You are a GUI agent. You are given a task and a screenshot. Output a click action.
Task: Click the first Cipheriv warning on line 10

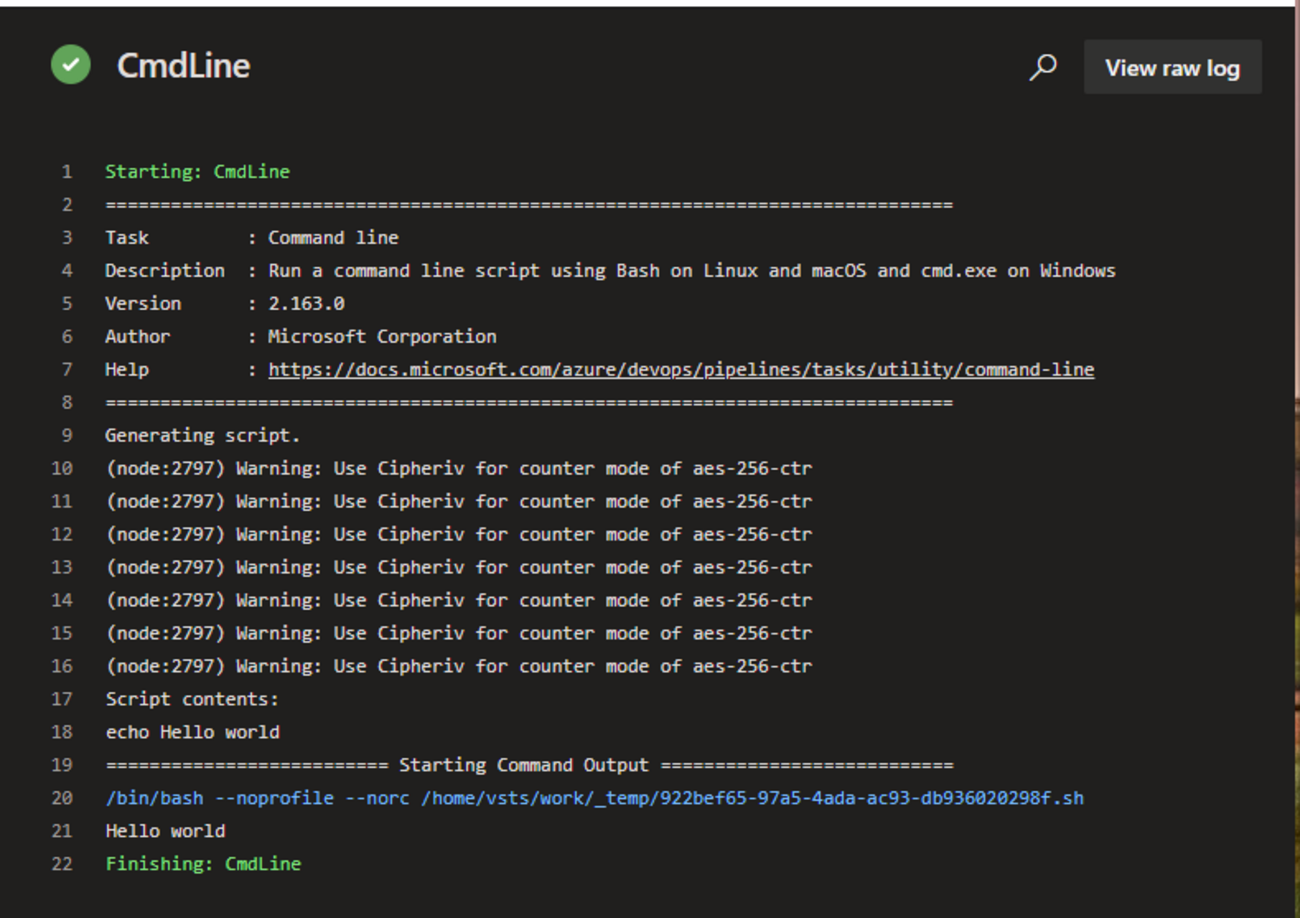458,469
